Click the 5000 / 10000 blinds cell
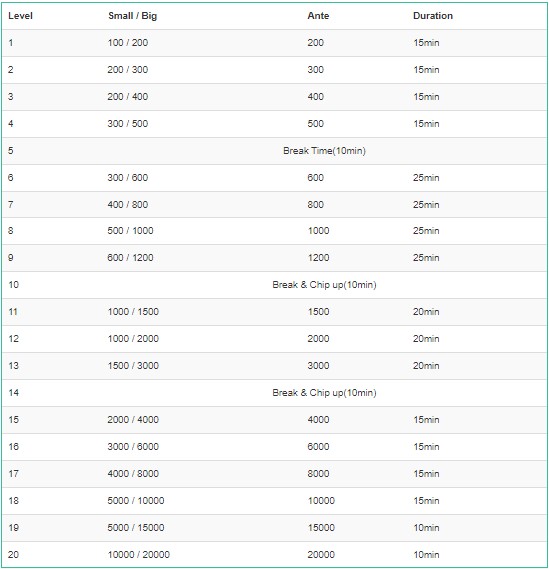The height and width of the screenshot is (569, 549). click(x=136, y=501)
